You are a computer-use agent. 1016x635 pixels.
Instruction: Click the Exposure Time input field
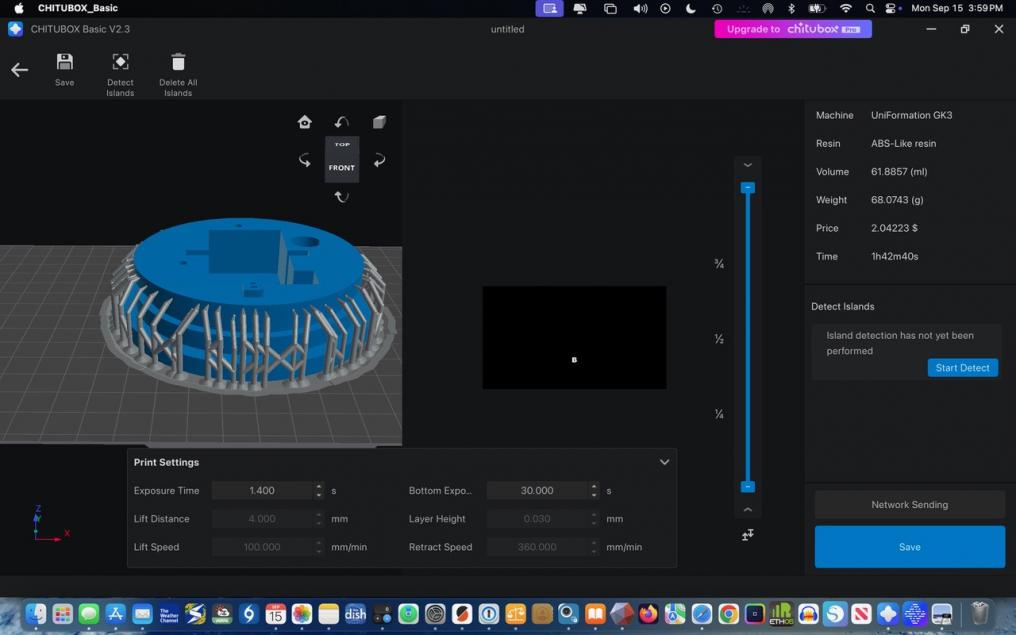tap(262, 491)
